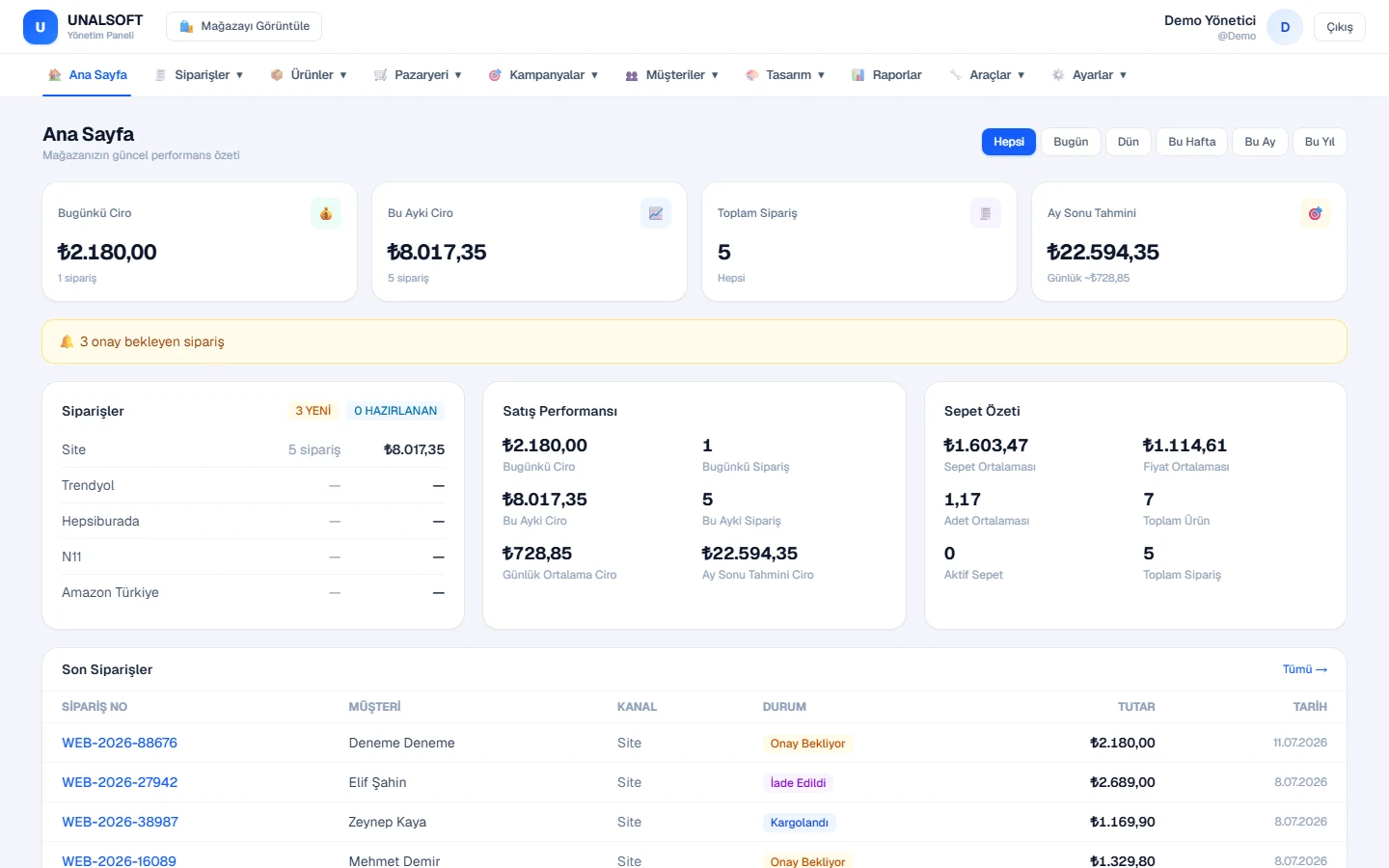Click the ₺728,85 Günlük Ortalama Ciro value
This screenshot has height=868, width=1389.
(x=537, y=554)
